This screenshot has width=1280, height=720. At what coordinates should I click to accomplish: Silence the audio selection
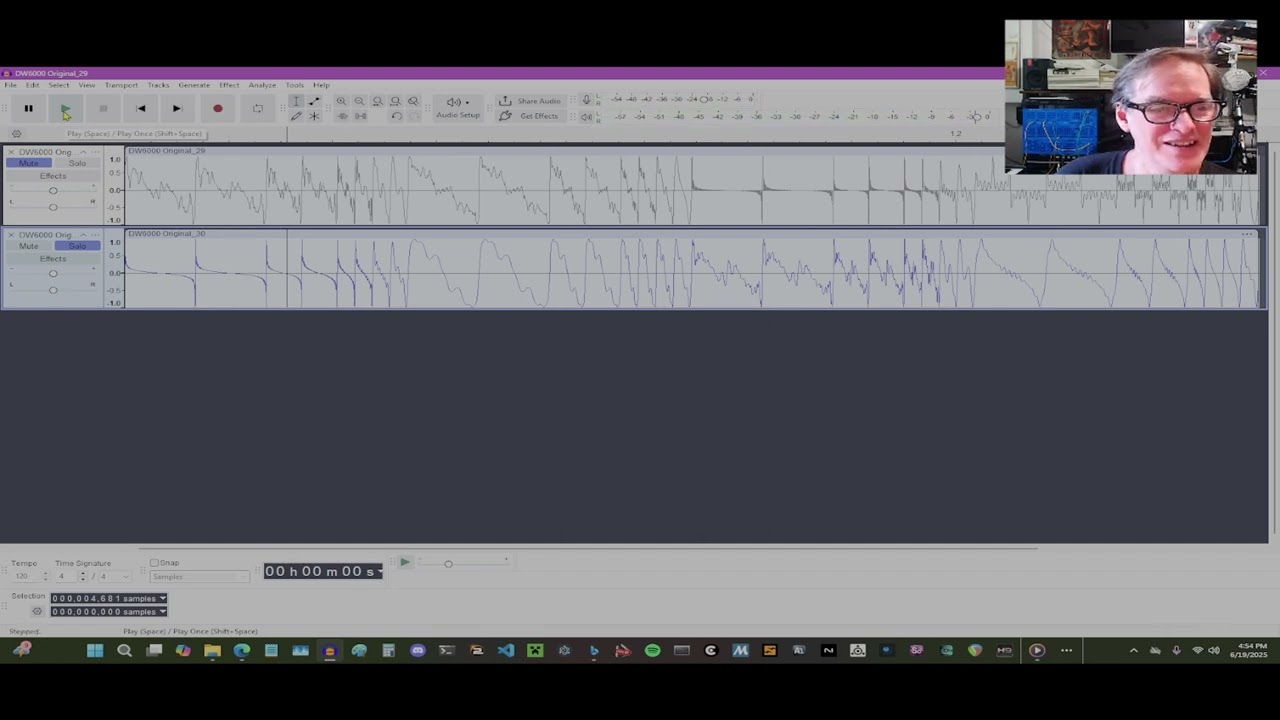coord(360,116)
